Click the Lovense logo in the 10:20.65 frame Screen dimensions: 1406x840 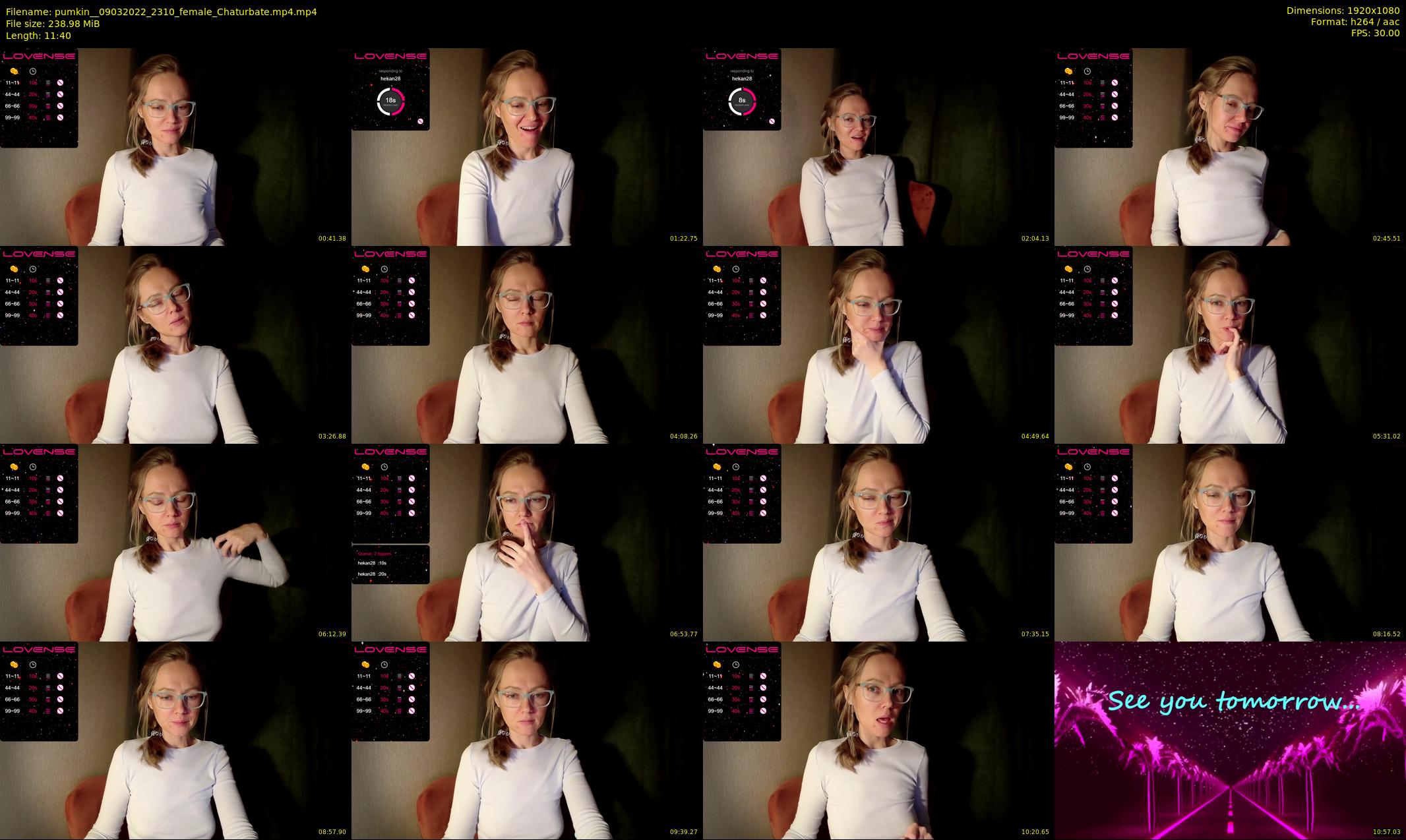coord(741,649)
